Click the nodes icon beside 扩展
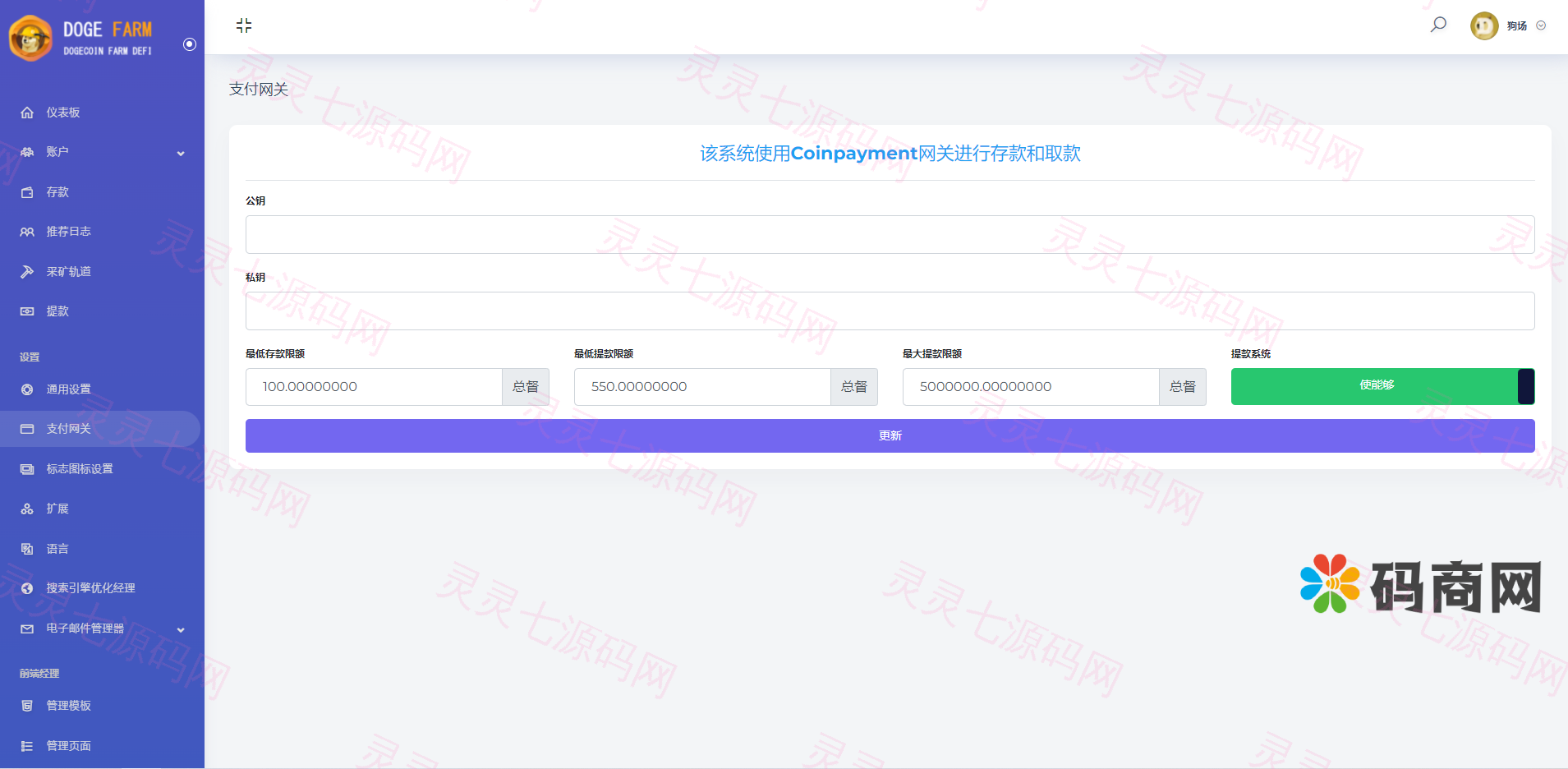The width and height of the screenshot is (1568, 769). (x=27, y=509)
